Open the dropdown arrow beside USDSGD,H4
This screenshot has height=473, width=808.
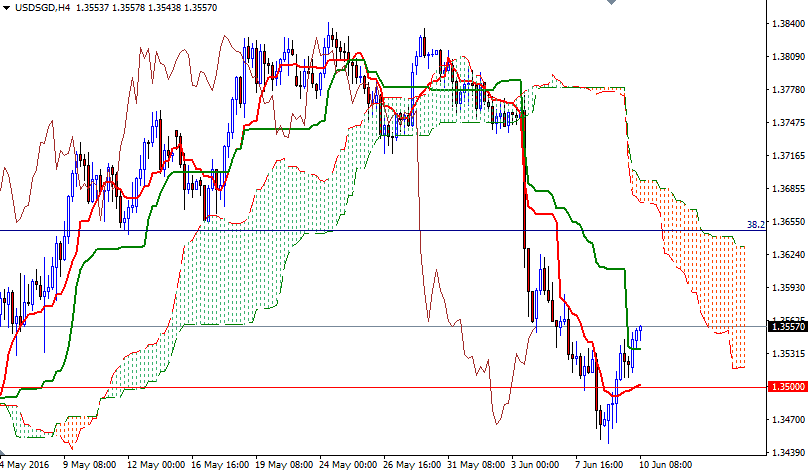click(x=6, y=8)
